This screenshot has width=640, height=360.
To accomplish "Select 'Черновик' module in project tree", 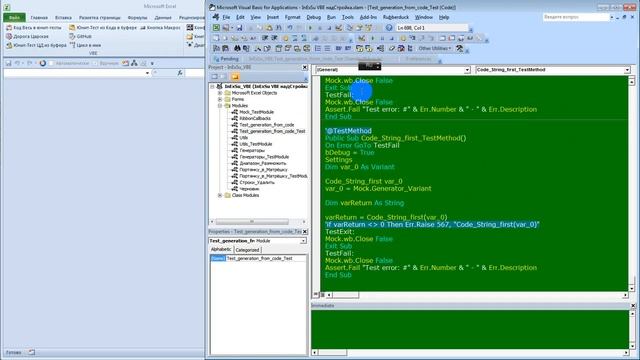I will (x=249, y=189).
